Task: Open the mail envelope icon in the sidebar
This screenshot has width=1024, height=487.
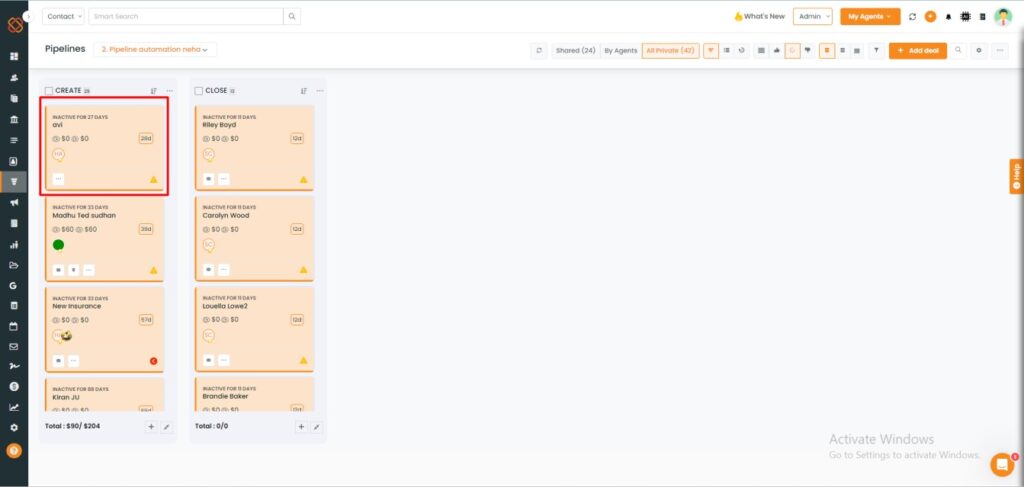Action: [14, 347]
